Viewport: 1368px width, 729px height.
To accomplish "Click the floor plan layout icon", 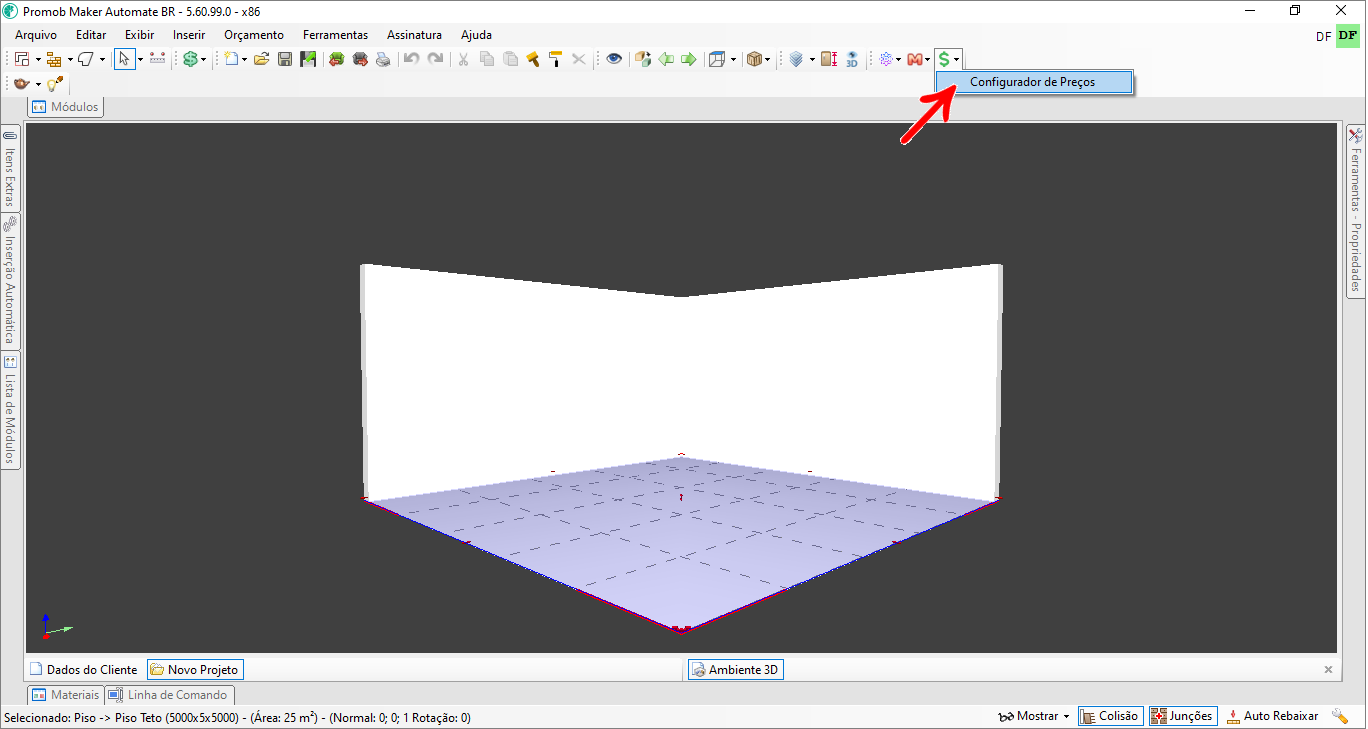I will pyautogui.click(x=22, y=59).
